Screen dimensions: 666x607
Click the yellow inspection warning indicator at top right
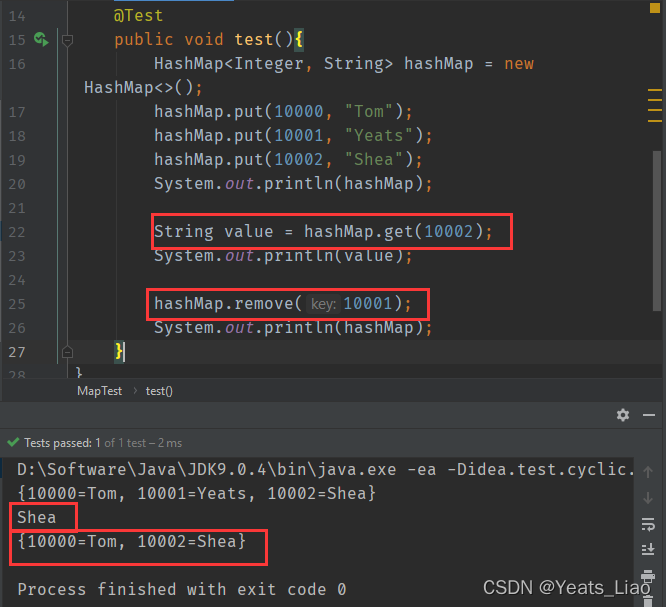pos(655,8)
